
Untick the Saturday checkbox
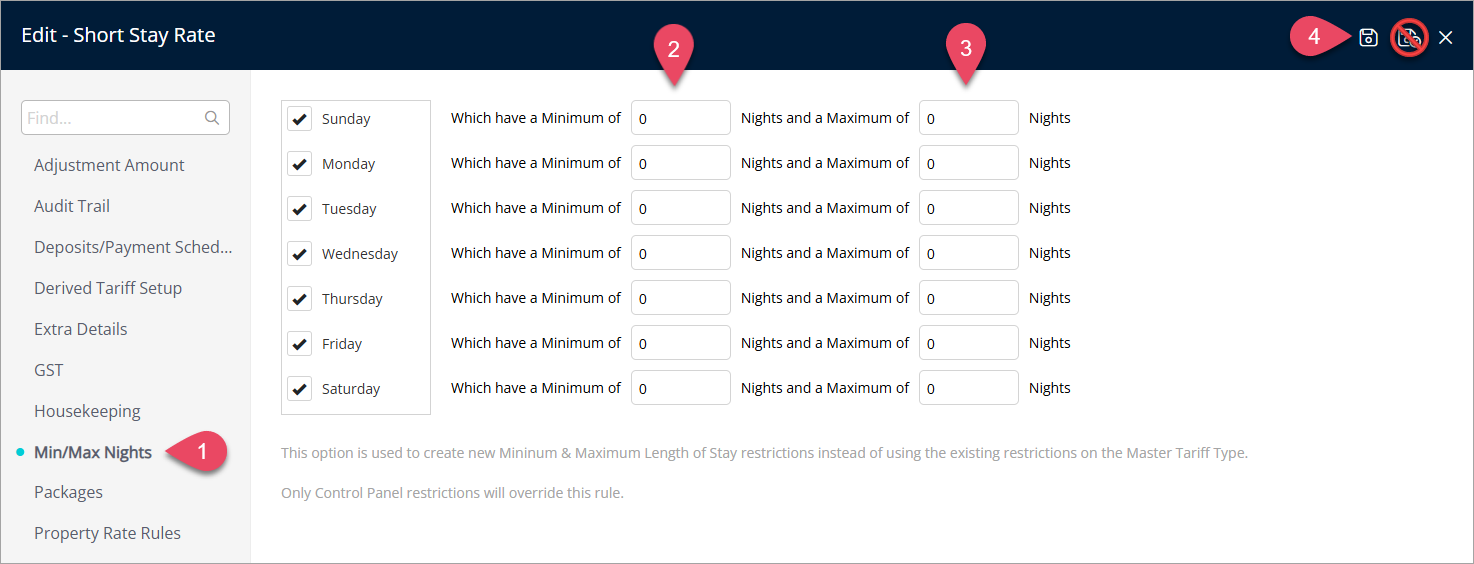coord(300,389)
